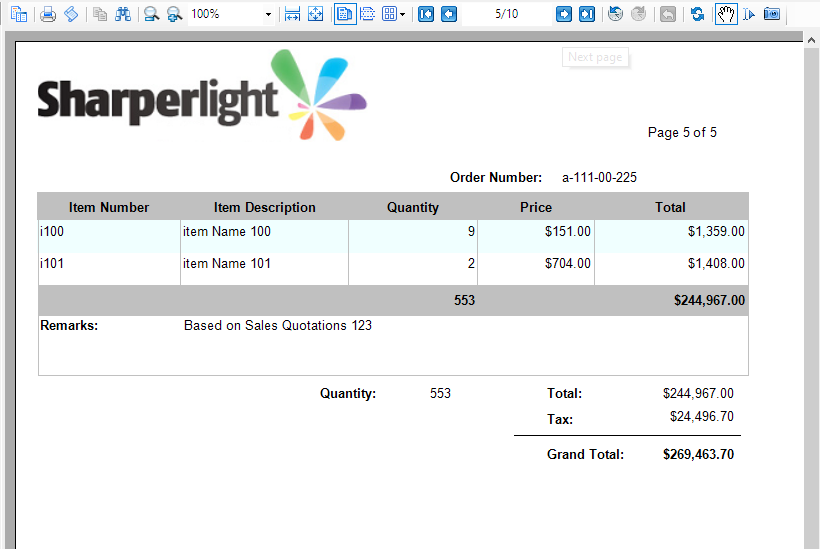Open the 100% zoom dropdown
Viewport: 820px width, 549px height.
pyautogui.click(x=268, y=15)
